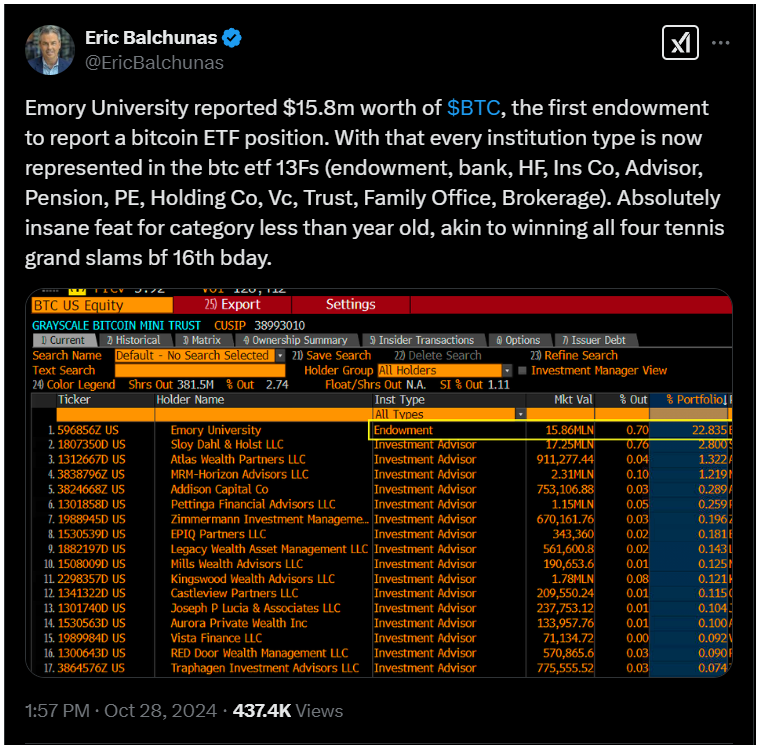The width and height of the screenshot is (760, 749).
Task: Click the Text Search input field
Action: [x=200, y=370]
